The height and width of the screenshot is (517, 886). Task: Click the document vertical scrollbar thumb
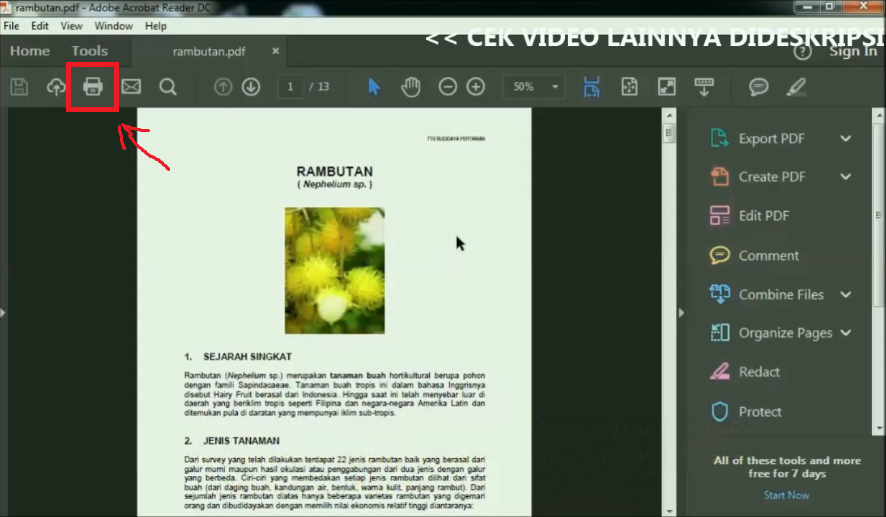click(669, 134)
